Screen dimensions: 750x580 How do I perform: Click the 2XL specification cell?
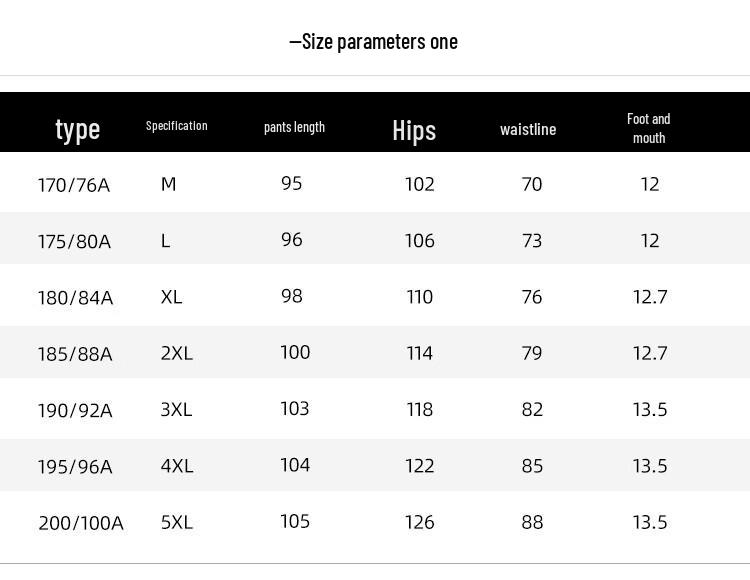click(x=176, y=353)
